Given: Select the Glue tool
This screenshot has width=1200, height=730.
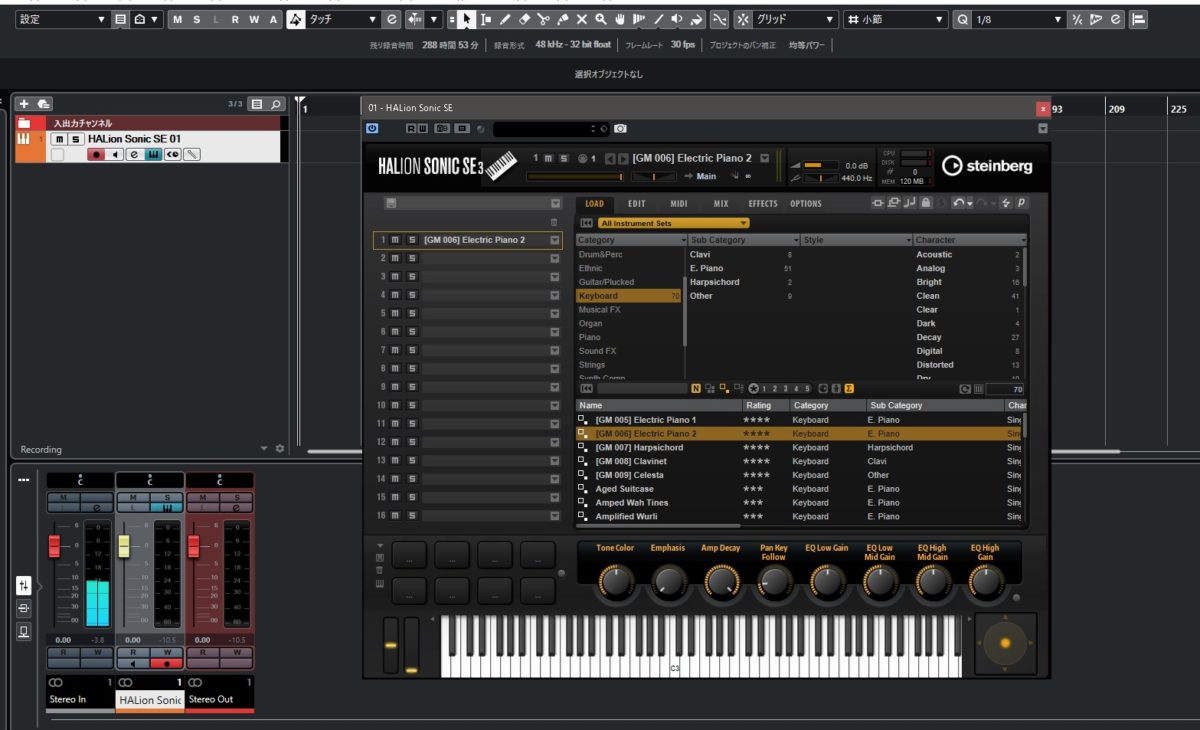Looking at the screenshot, I should (562, 19).
